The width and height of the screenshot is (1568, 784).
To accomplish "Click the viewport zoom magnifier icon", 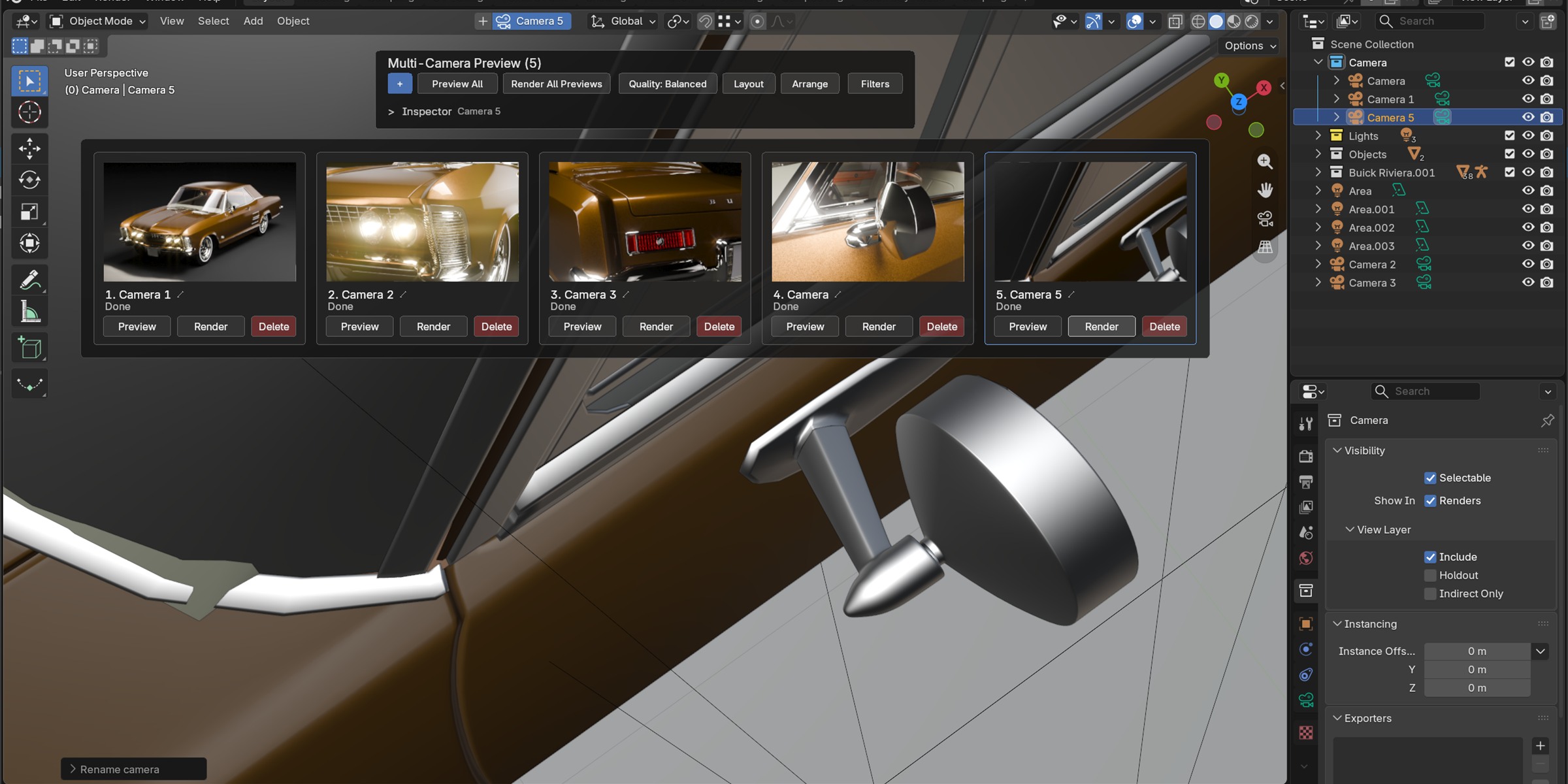I will 1265,161.
